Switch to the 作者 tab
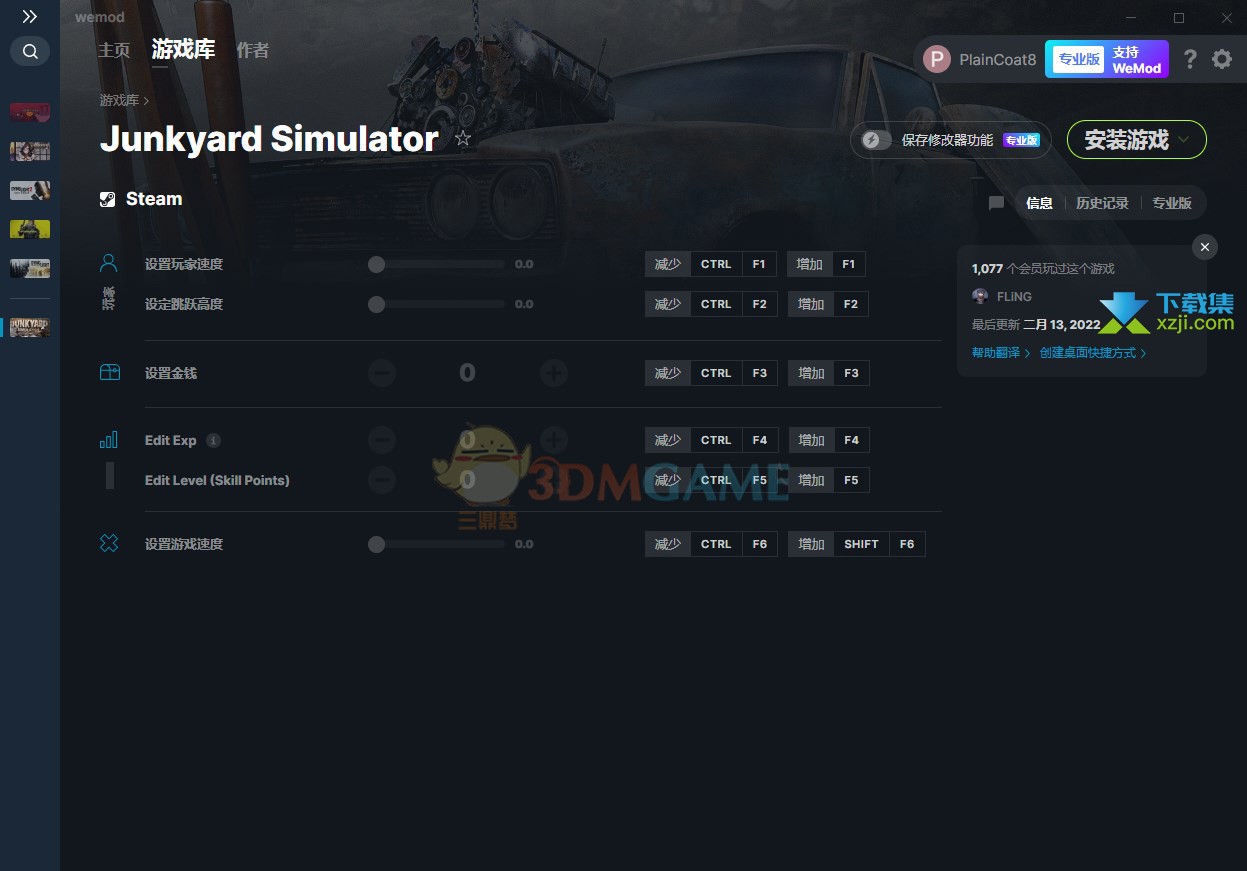The height and width of the screenshot is (871, 1247). coord(253,50)
